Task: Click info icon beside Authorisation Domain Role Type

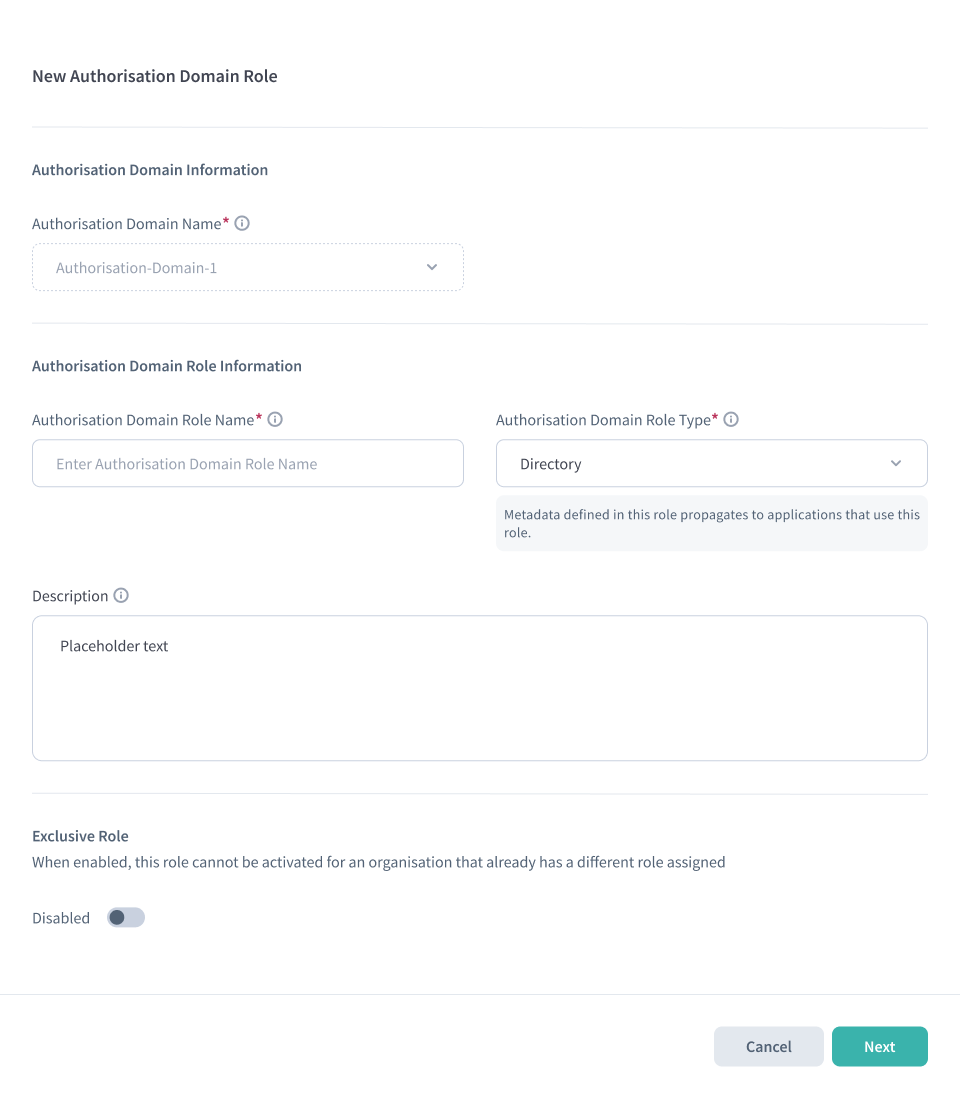Action: 731,419
